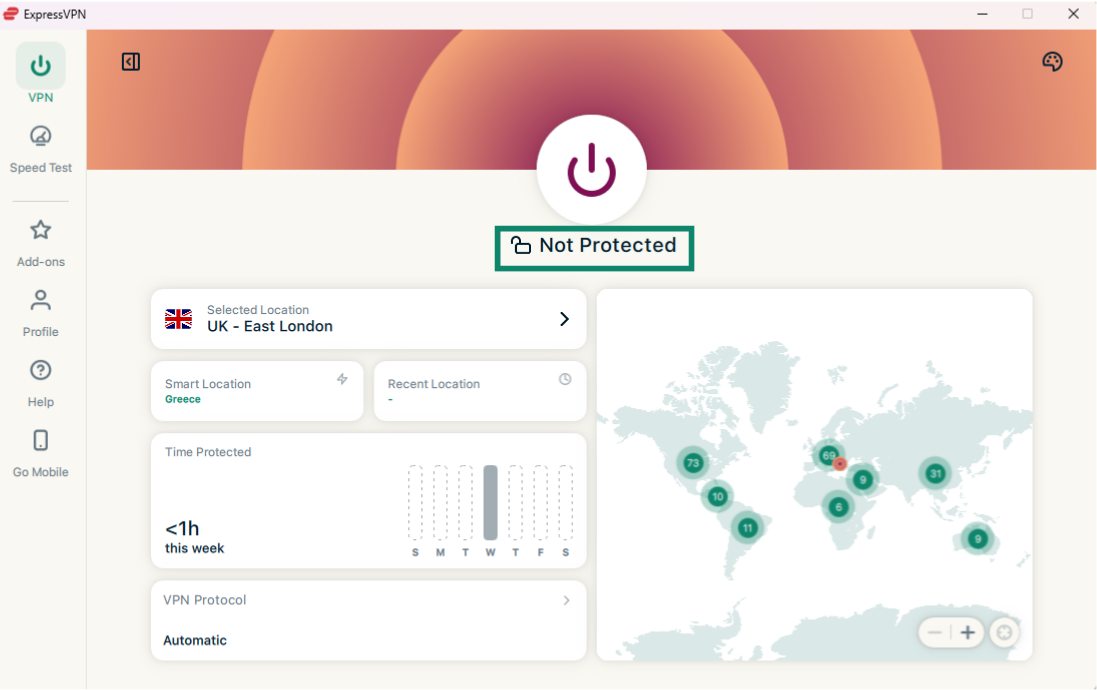This screenshot has width=1097, height=690.
Task: Select the 31-server cluster in Asia
Action: pyautogui.click(x=935, y=473)
